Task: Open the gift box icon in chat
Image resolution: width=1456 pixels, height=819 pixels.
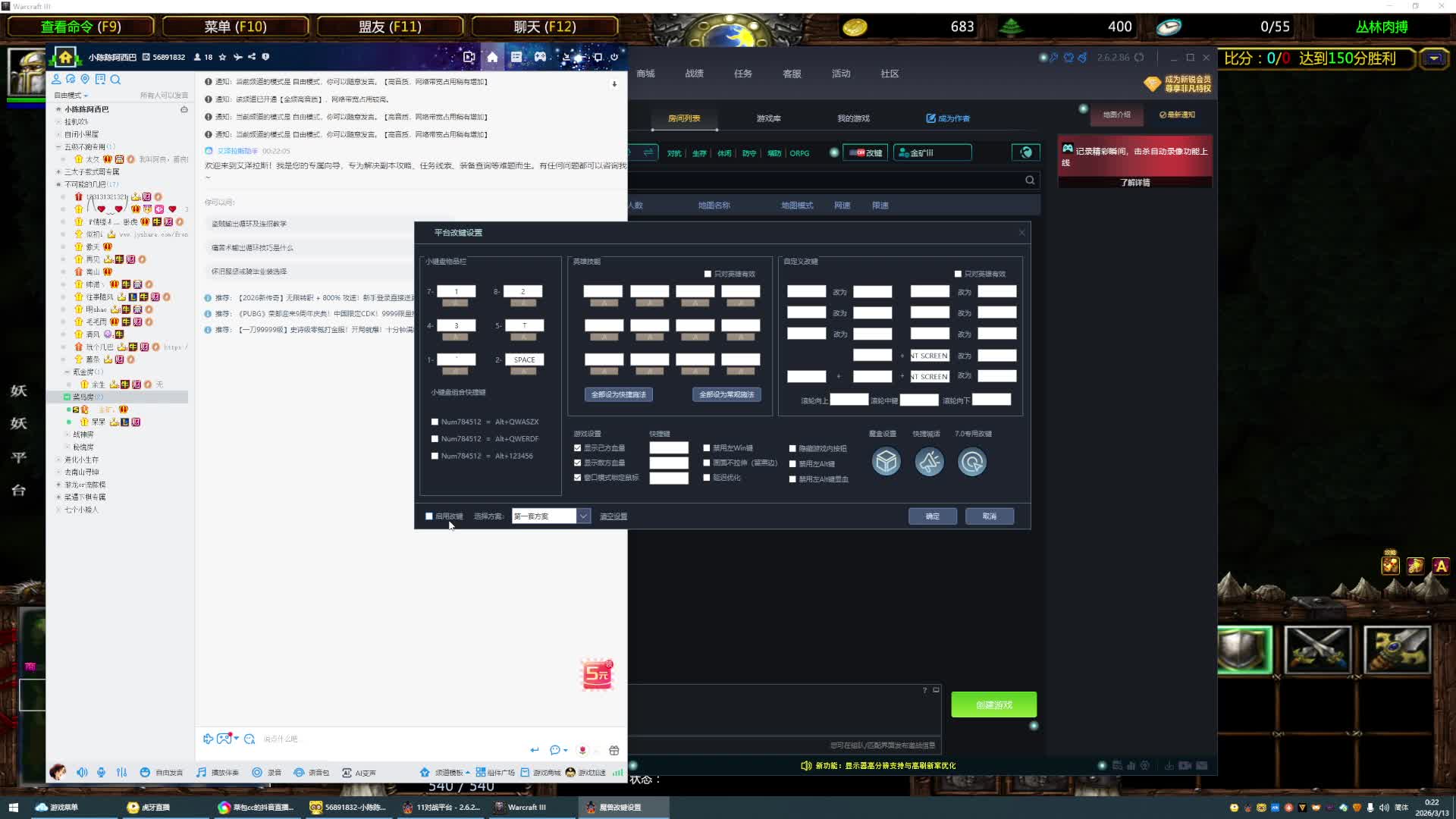Action: 614,750
